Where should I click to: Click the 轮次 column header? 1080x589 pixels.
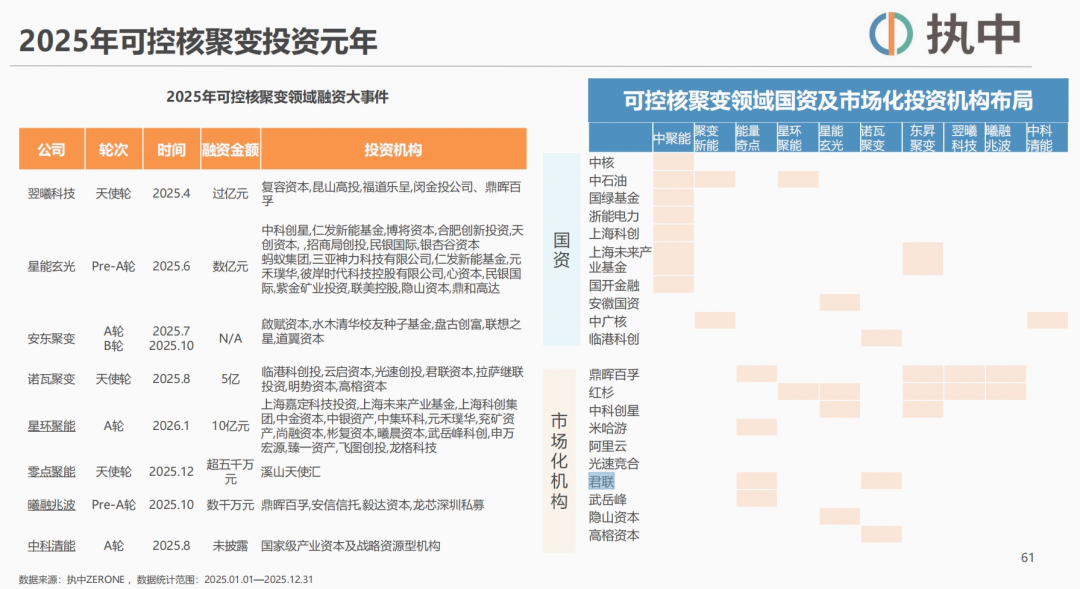[113, 150]
